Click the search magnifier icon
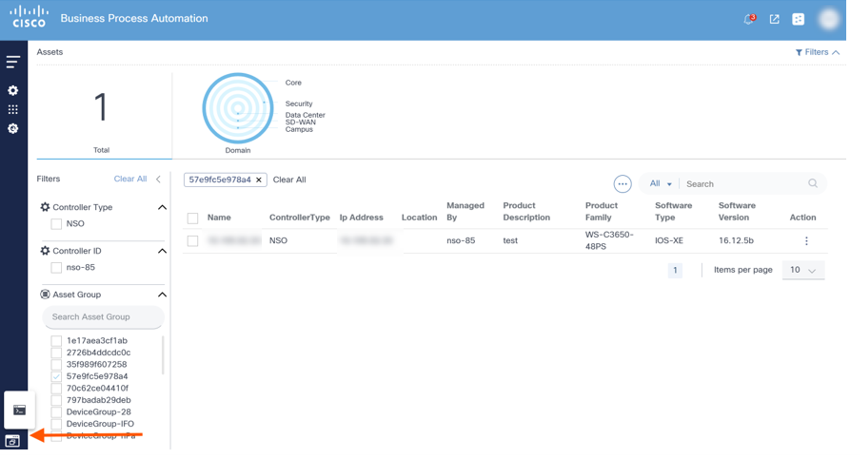Viewport: 860px width, 455px height. click(813, 183)
